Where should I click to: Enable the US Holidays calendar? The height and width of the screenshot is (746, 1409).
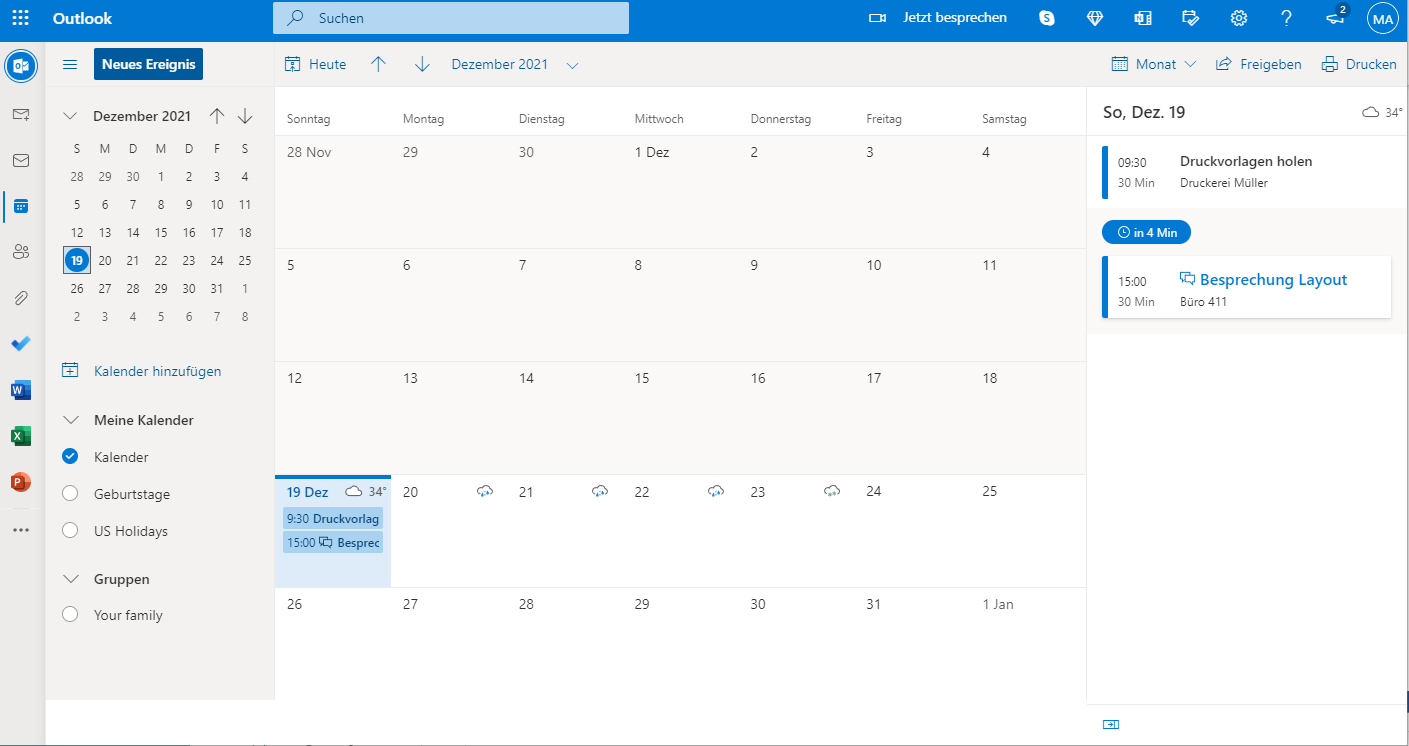point(70,531)
